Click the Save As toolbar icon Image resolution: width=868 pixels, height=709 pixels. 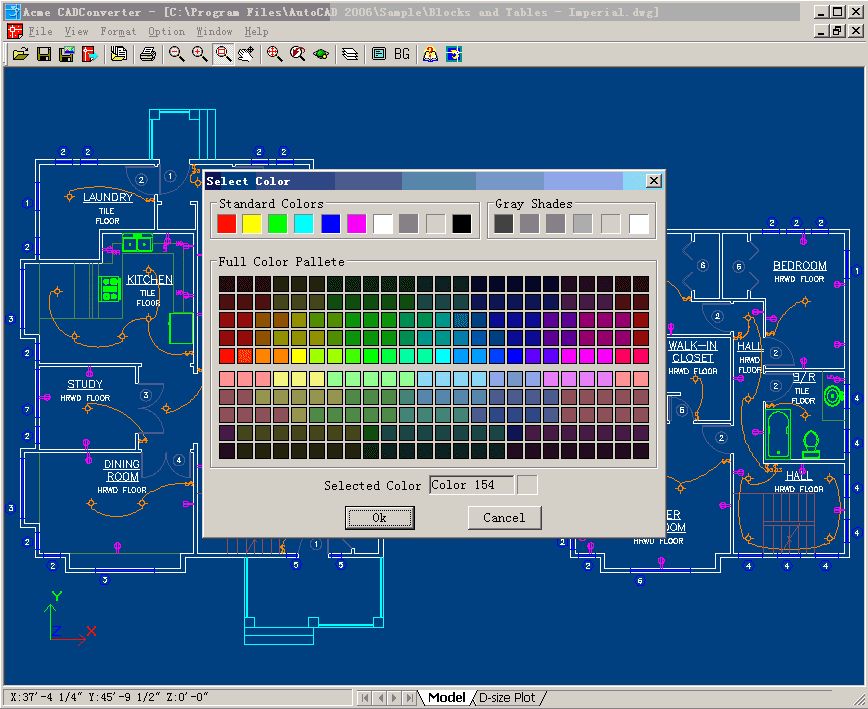click(66, 53)
